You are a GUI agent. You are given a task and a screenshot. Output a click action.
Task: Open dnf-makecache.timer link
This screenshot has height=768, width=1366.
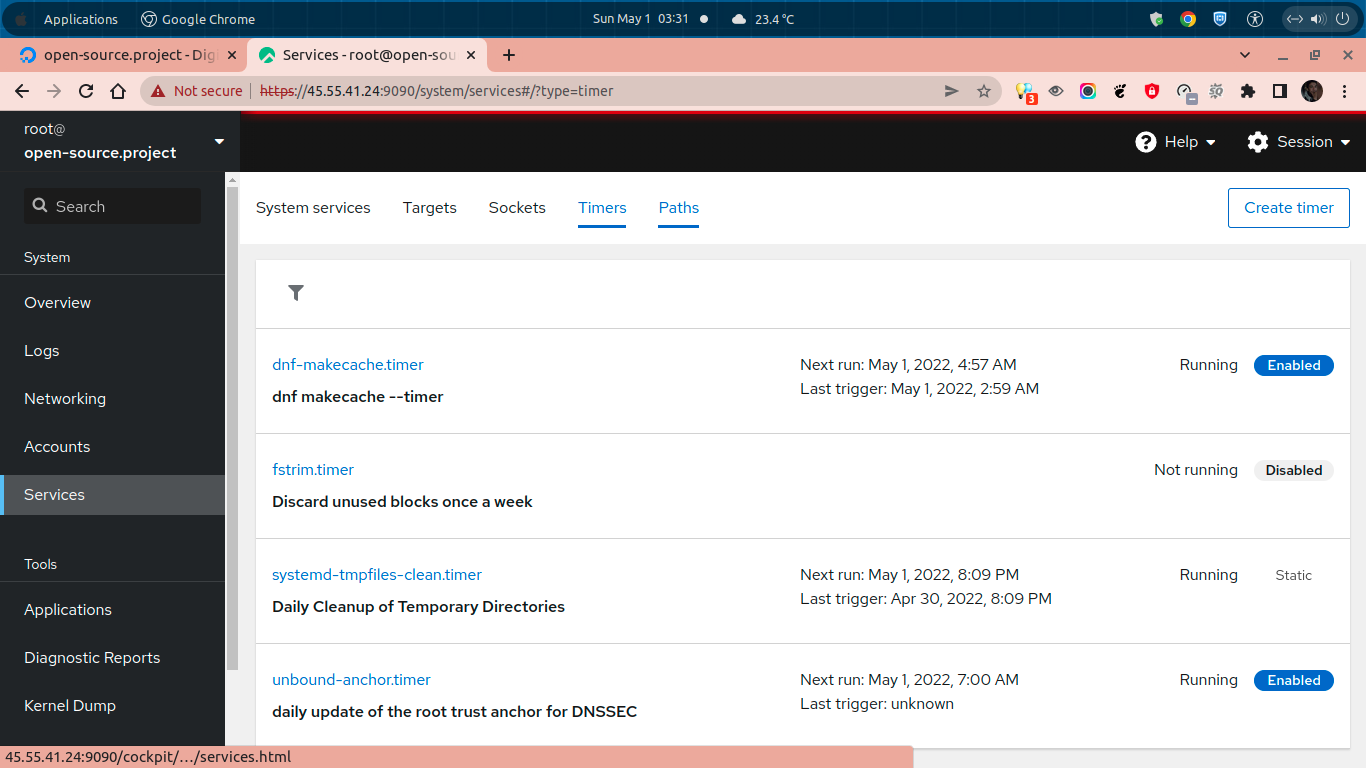pyautogui.click(x=348, y=365)
